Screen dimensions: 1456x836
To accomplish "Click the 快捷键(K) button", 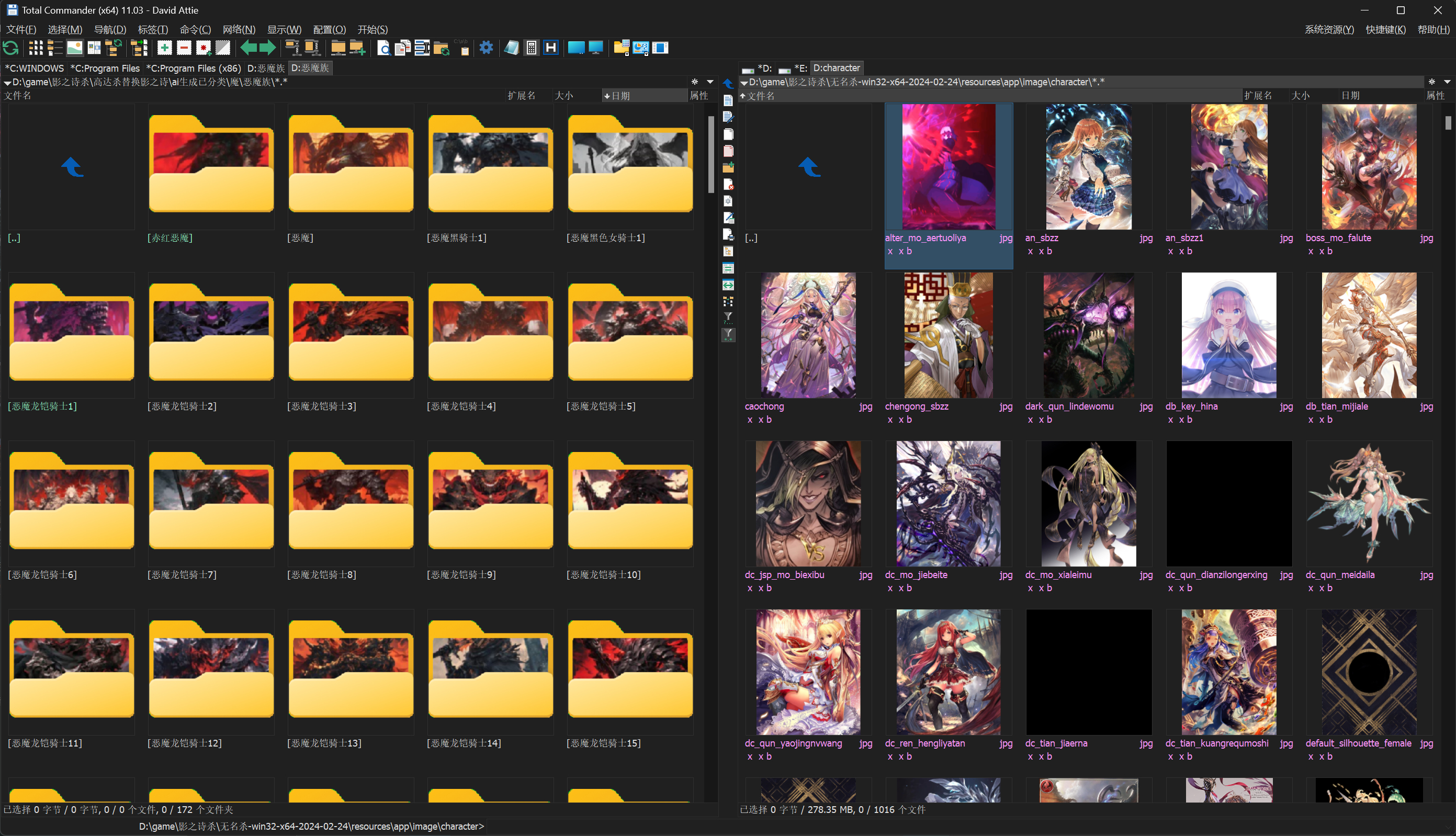I will pos(1385,29).
